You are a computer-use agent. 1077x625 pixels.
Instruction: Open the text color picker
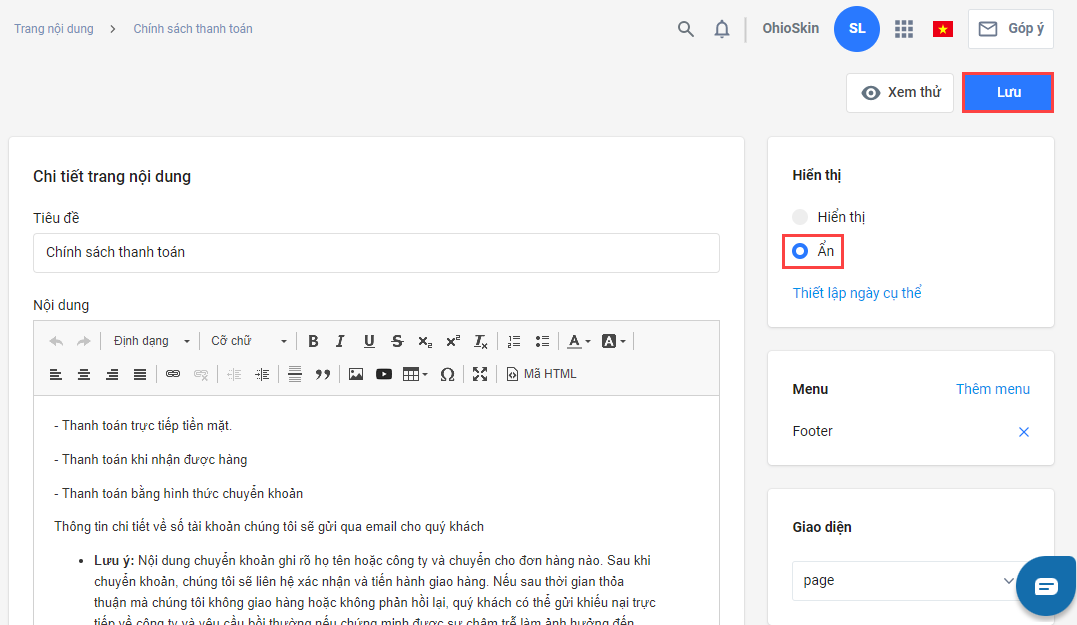[x=578, y=341]
